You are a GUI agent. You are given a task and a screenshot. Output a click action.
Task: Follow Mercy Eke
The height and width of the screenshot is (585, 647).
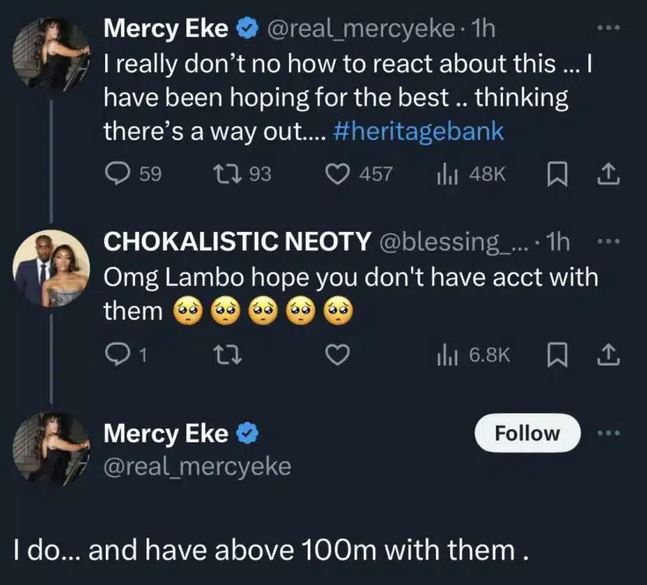tap(527, 433)
